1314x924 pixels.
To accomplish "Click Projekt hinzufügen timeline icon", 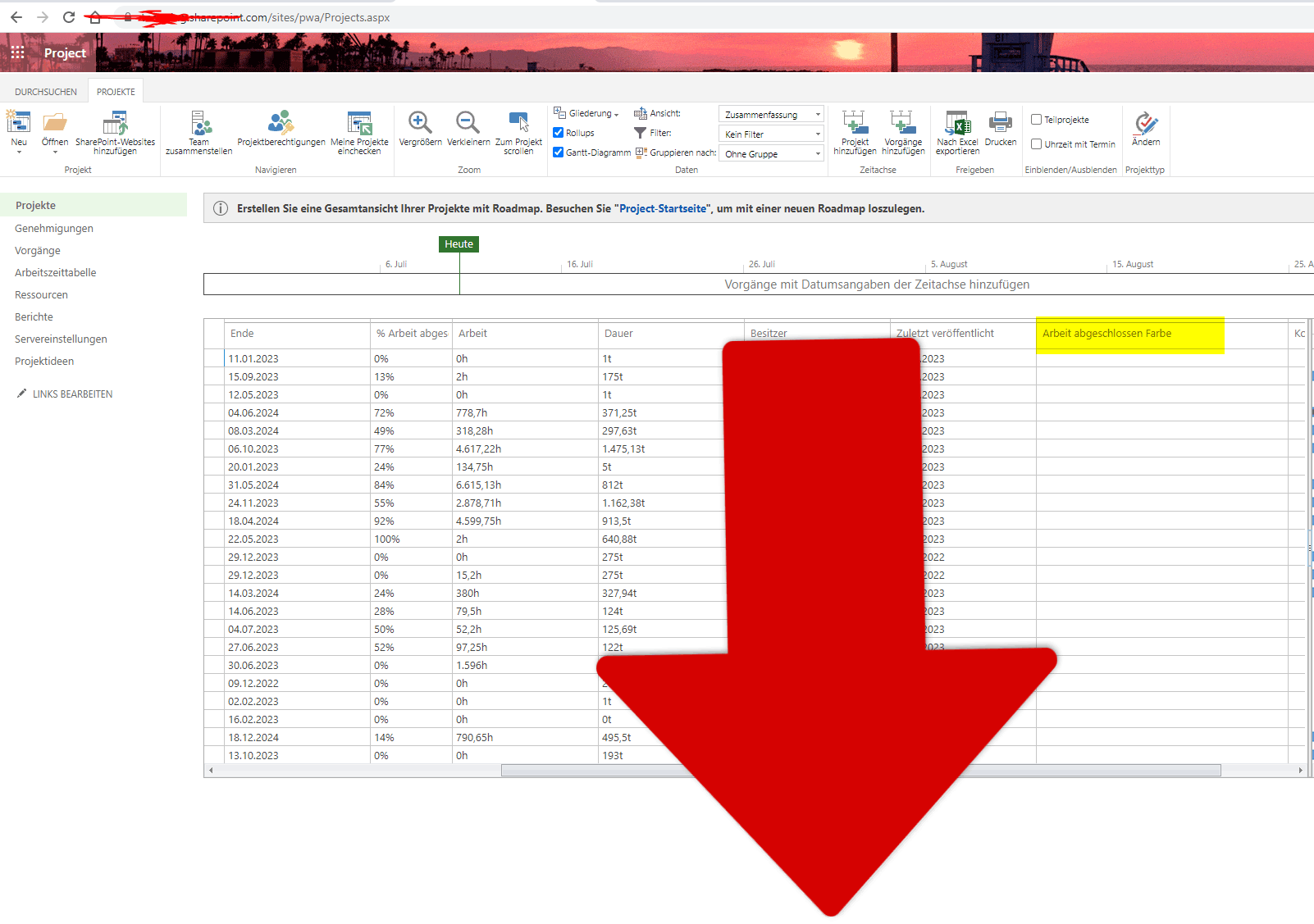I will [855, 122].
